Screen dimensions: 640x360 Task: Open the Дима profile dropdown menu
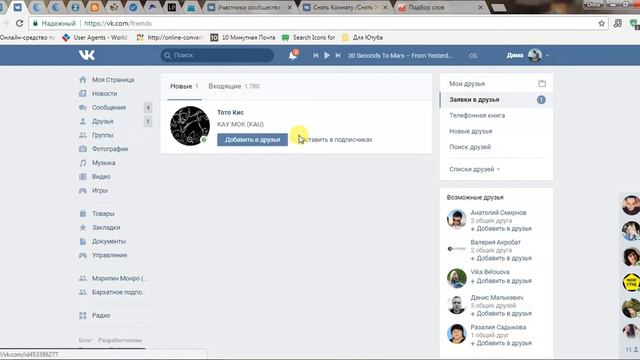tap(527, 55)
